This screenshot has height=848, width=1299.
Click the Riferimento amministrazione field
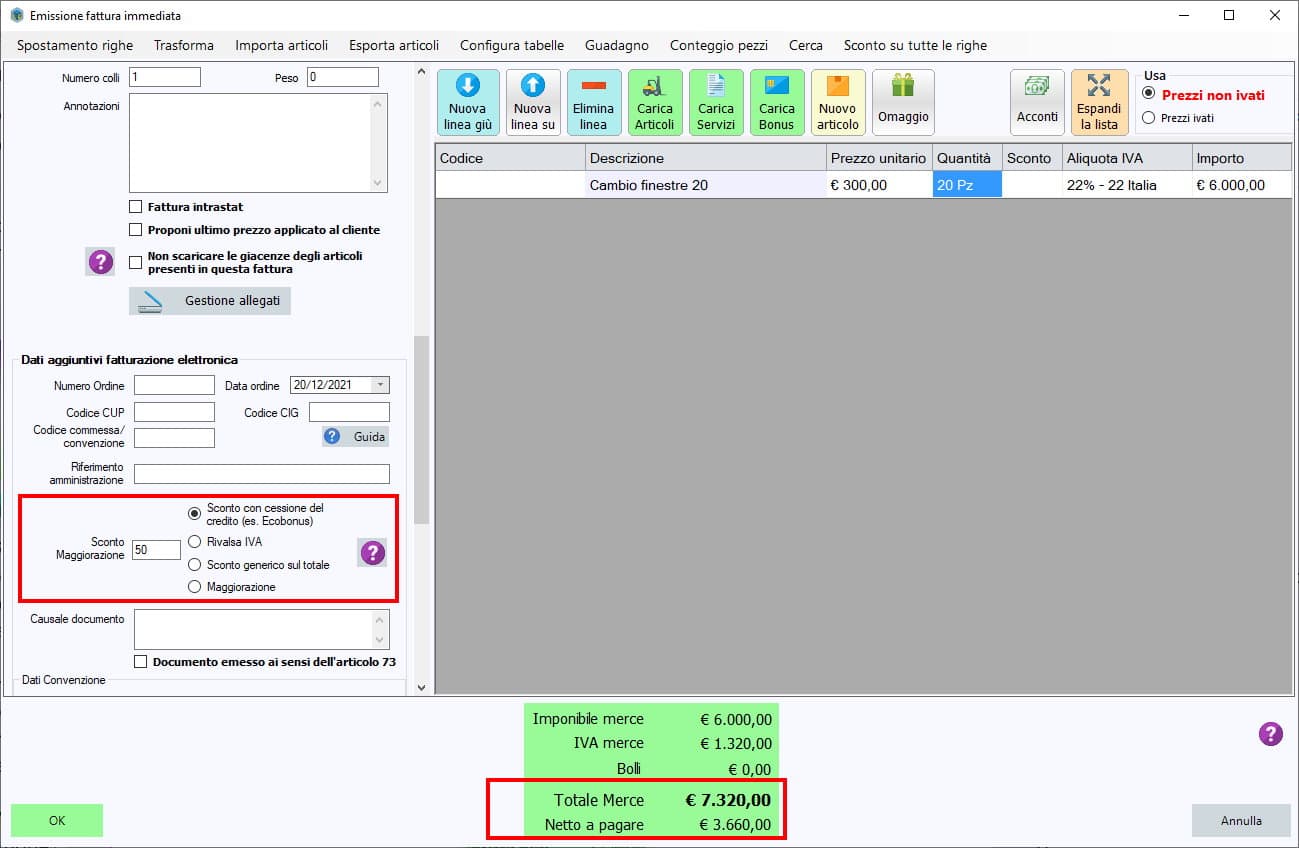262,474
